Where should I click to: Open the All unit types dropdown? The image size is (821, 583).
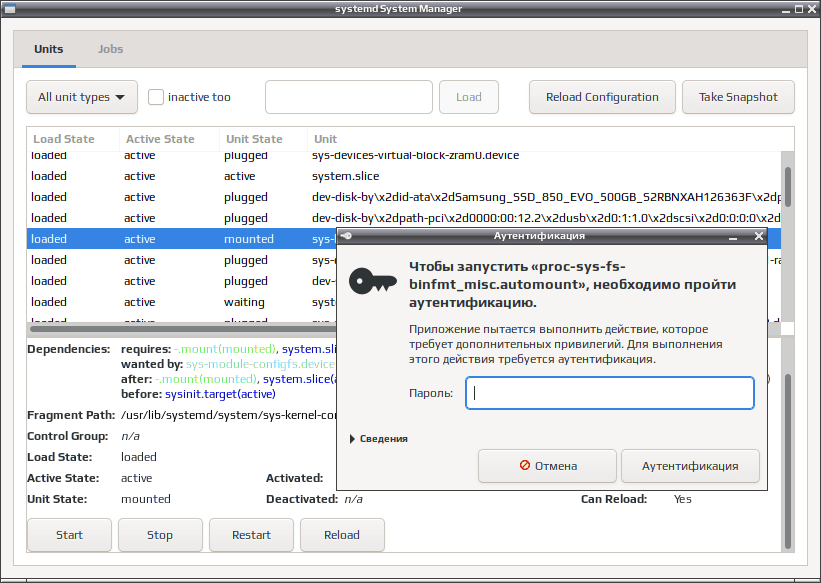(x=82, y=97)
